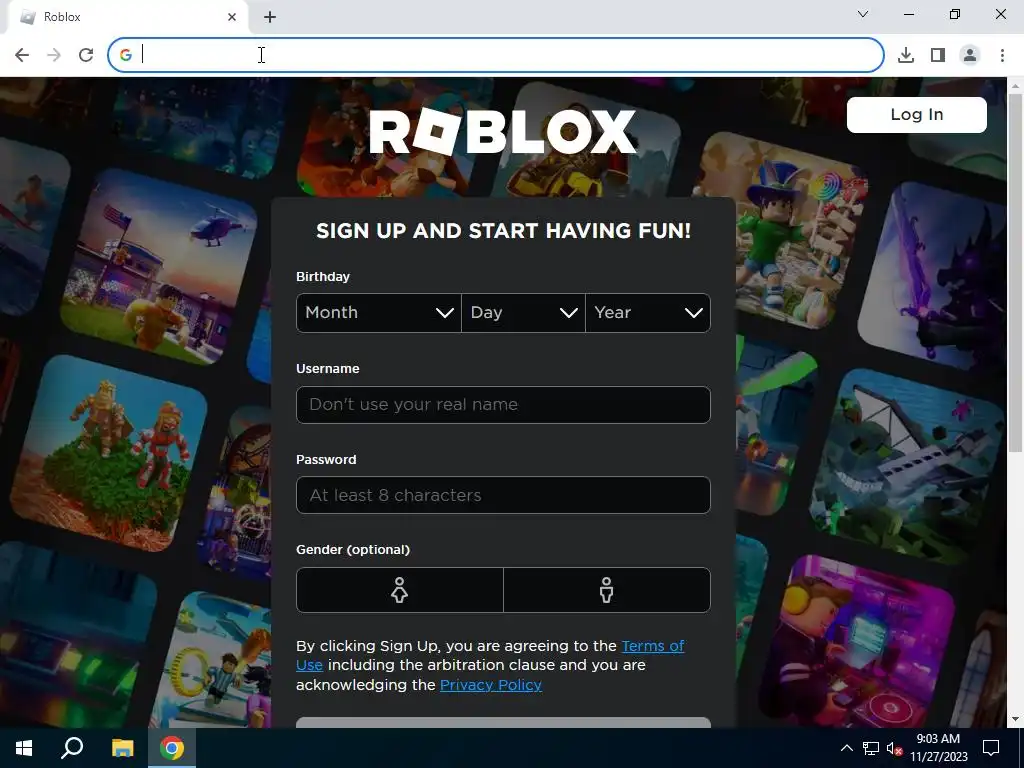
Task: Minimize the Chrome window
Action: [x=909, y=14]
